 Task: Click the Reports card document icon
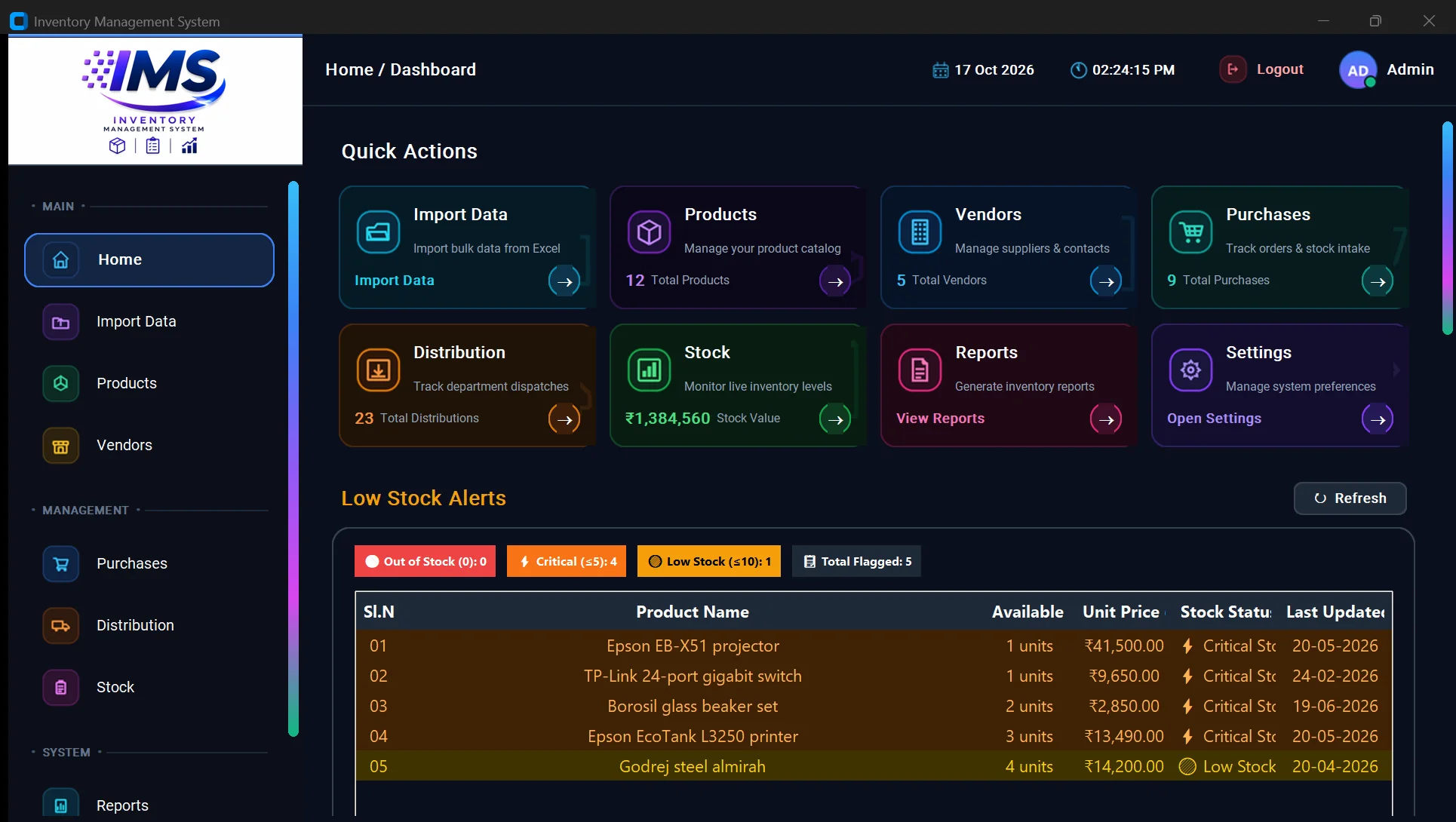pos(920,370)
